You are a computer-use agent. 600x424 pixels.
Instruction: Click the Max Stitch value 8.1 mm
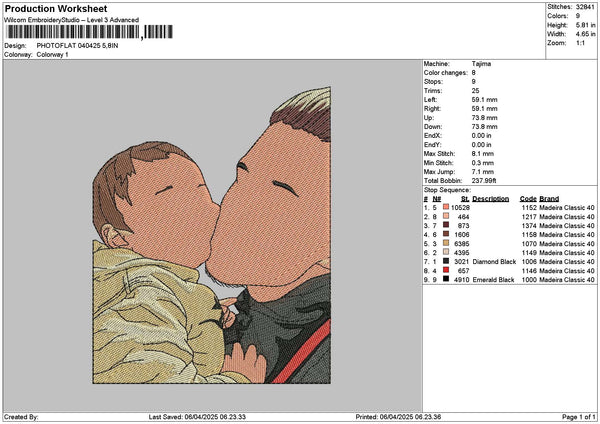click(x=483, y=154)
